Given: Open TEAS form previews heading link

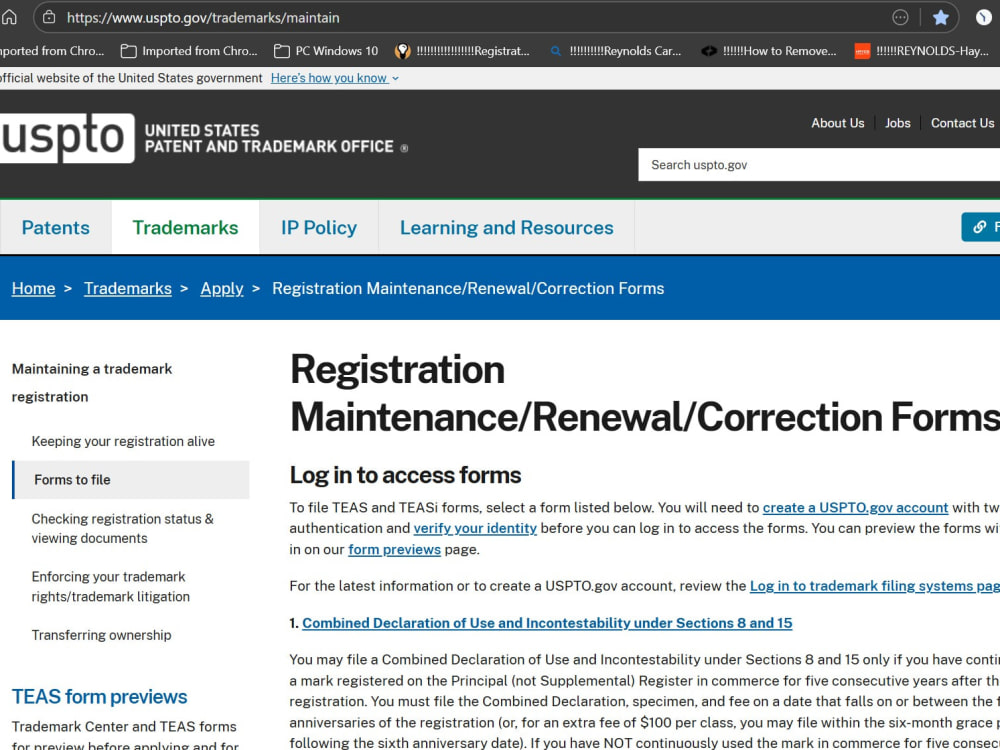Looking at the screenshot, I should point(99,696).
